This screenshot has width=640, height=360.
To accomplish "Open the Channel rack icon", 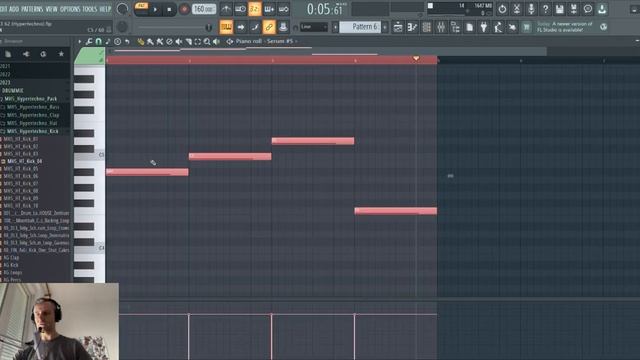I will click(427, 27).
